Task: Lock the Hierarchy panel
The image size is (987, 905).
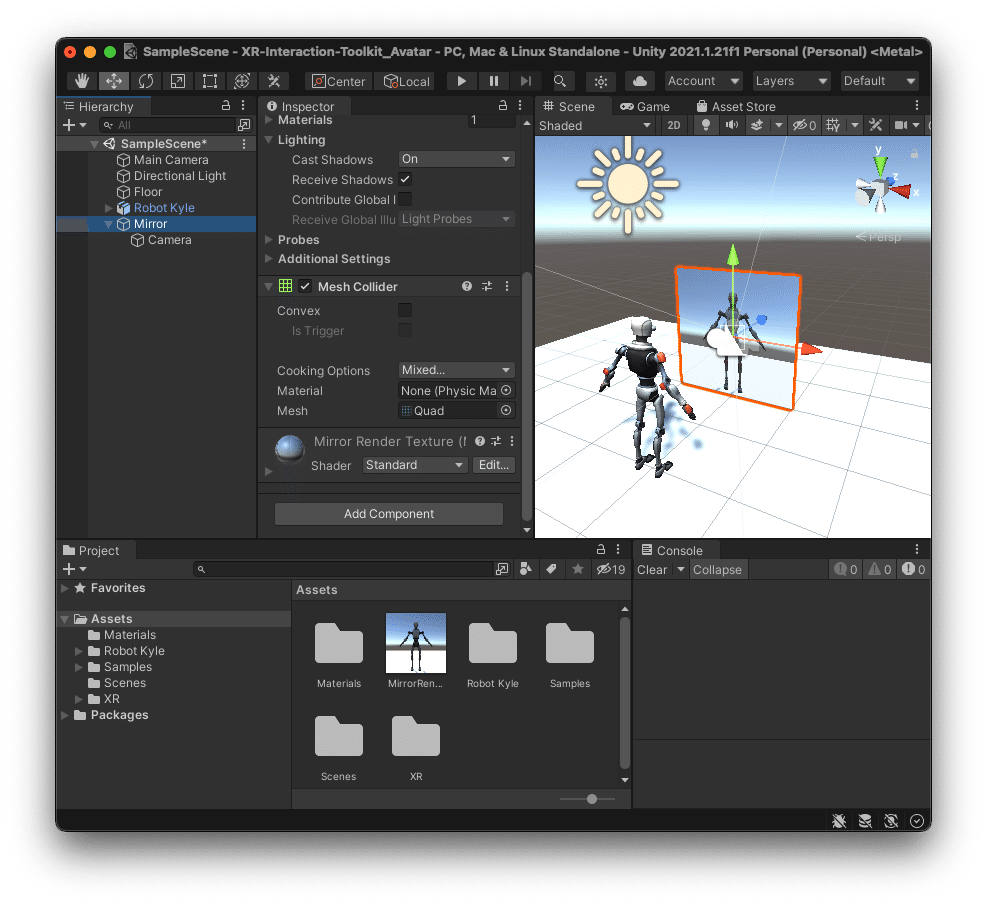Action: (x=225, y=106)
